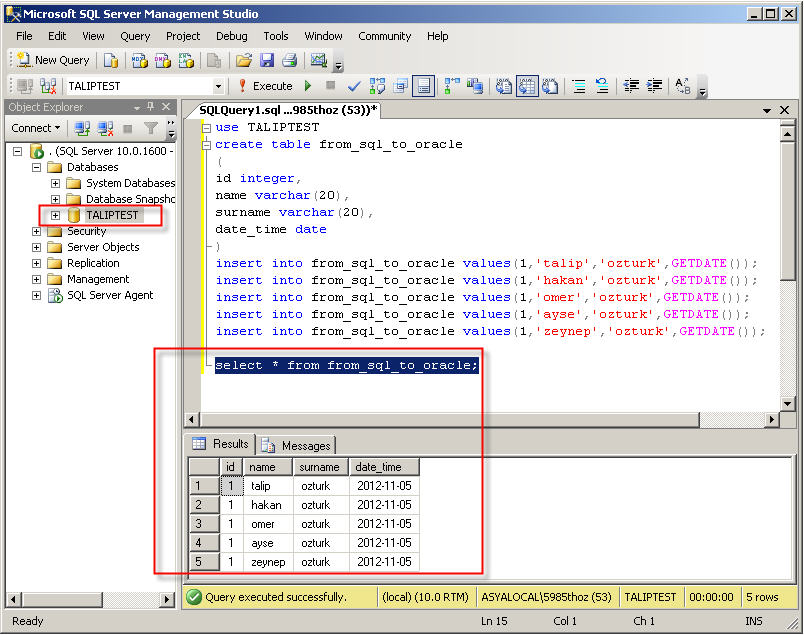Click the editor horizontal scrollbar thumb
The height and width of the screenshot is (635, 804).
tap(450, 420)
